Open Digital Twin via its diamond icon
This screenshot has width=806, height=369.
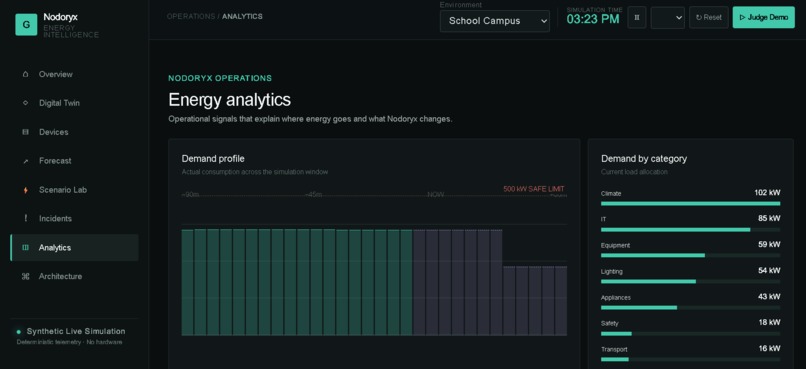click(x=26, y=103)
